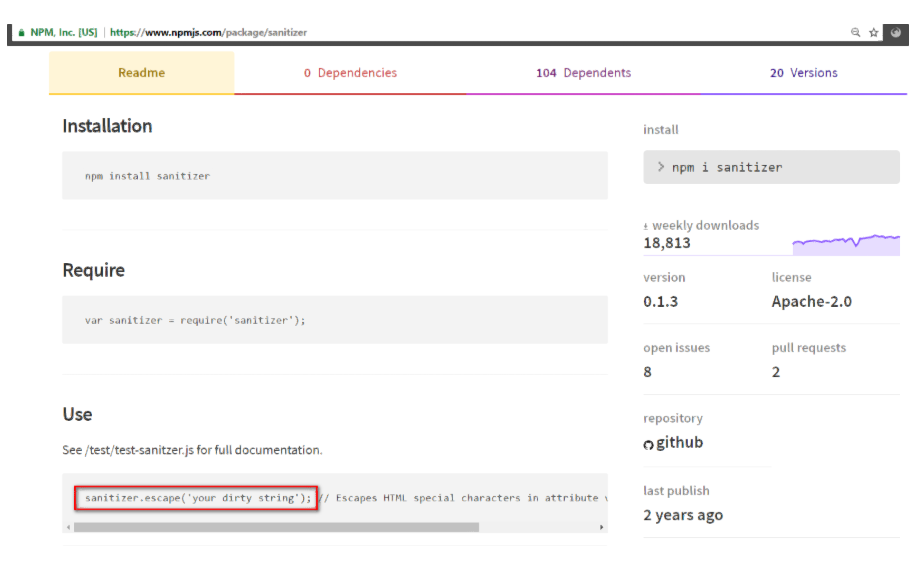Click the Installation heading
Image resolution: width=913 pixels, height=577 pixels.
[107, 126]
